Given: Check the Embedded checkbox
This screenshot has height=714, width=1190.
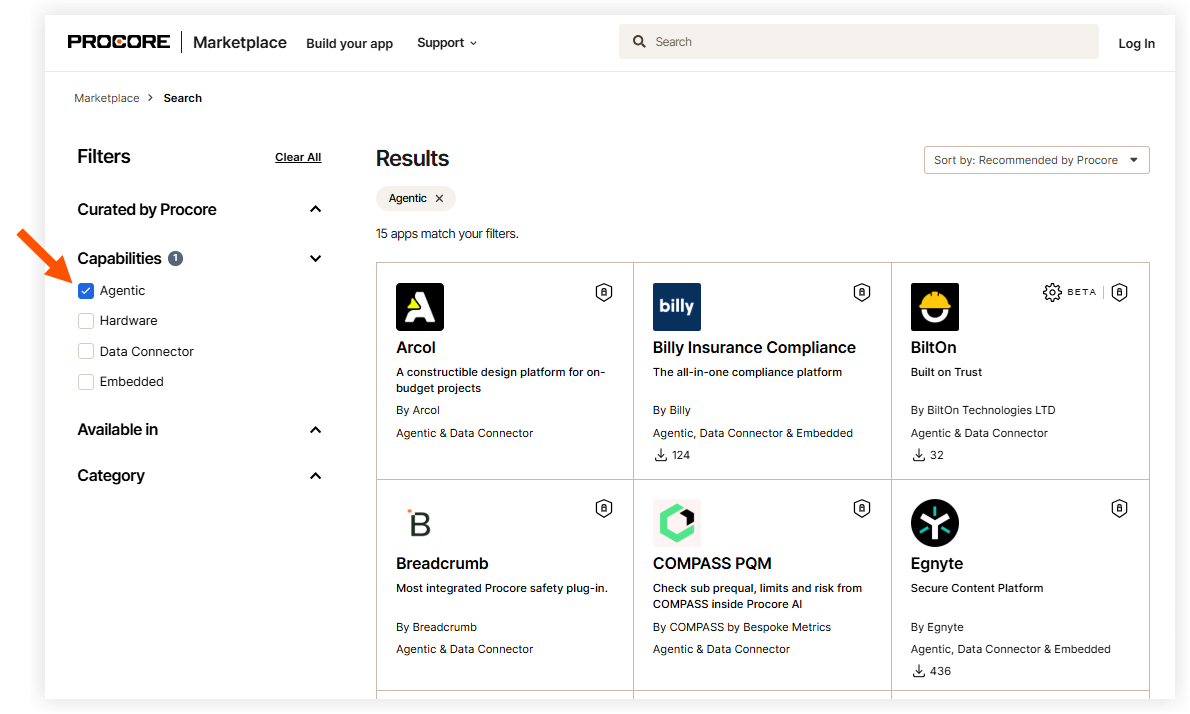Looking at the screenshot, I should pyautogui.click(x=86, y=382).
